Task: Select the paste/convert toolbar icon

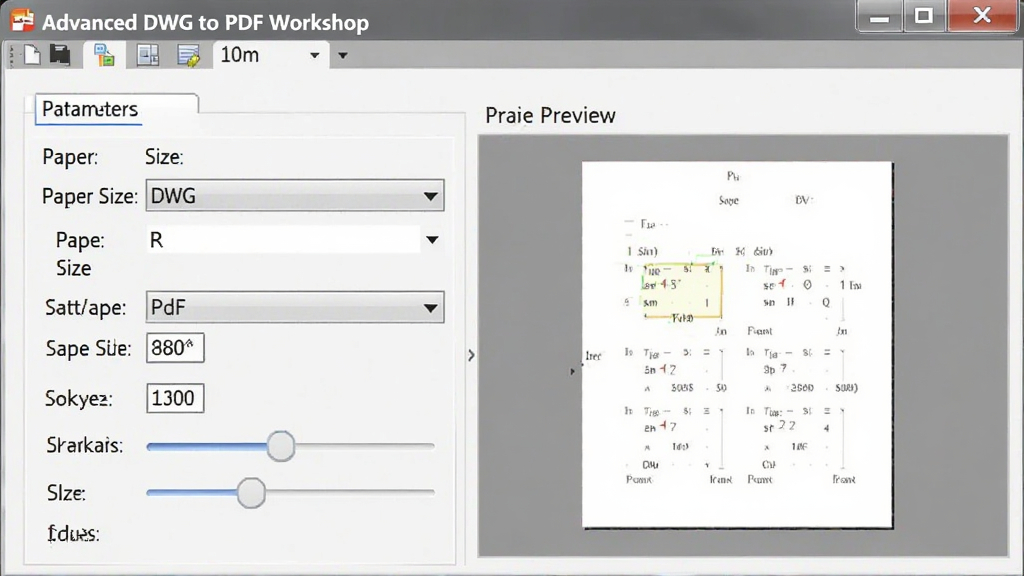Action: click(x=104, y=55)
